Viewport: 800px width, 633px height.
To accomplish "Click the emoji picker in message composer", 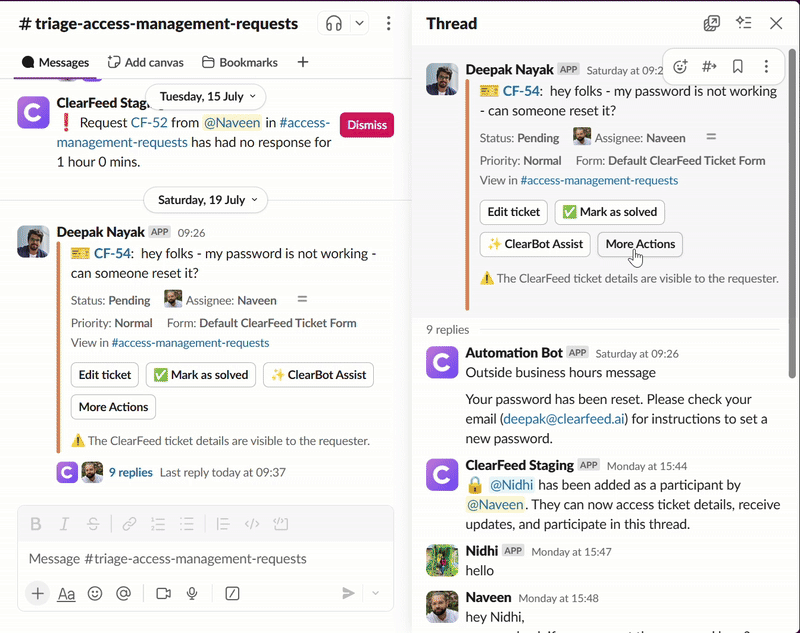I will click(x=95, y=593).
